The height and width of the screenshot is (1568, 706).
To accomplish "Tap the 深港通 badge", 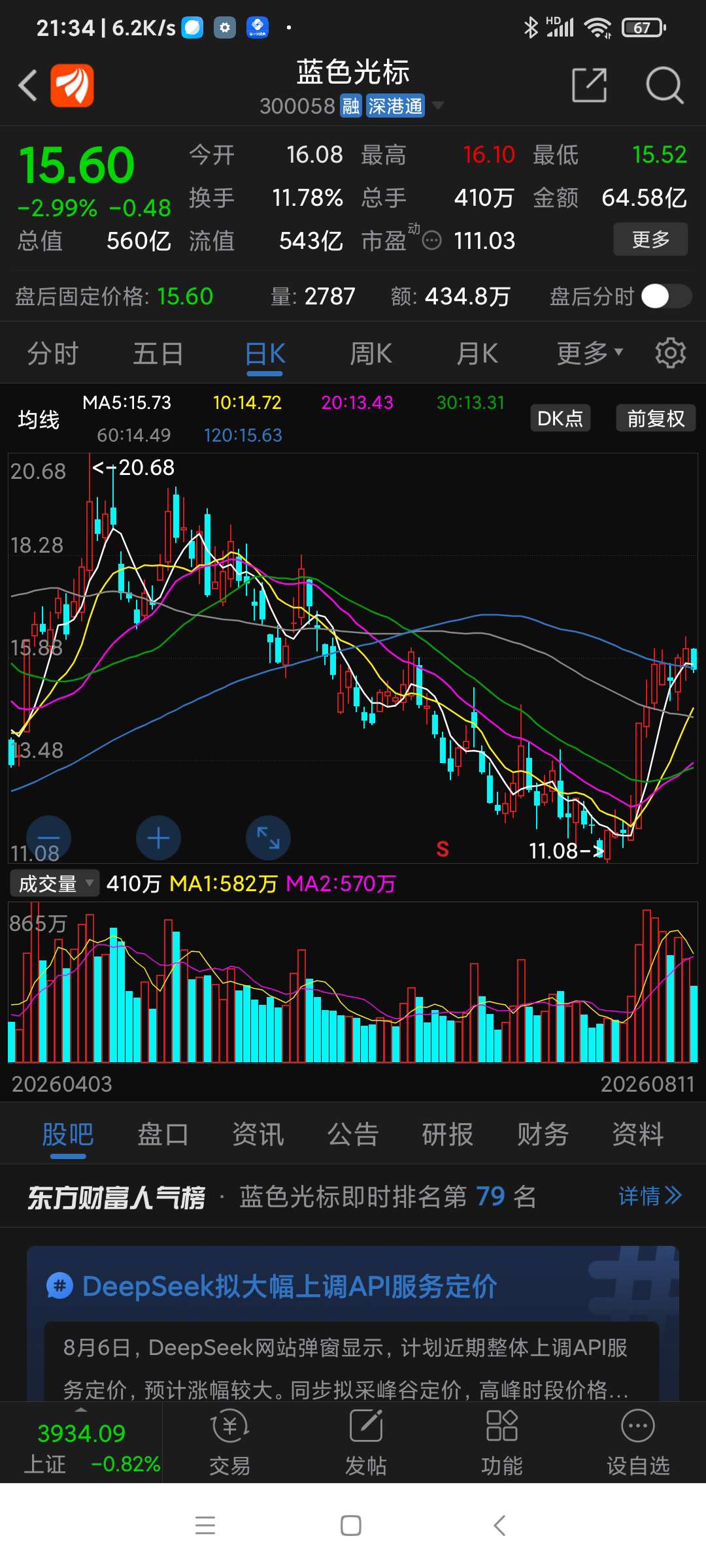I will pos(395,106).
